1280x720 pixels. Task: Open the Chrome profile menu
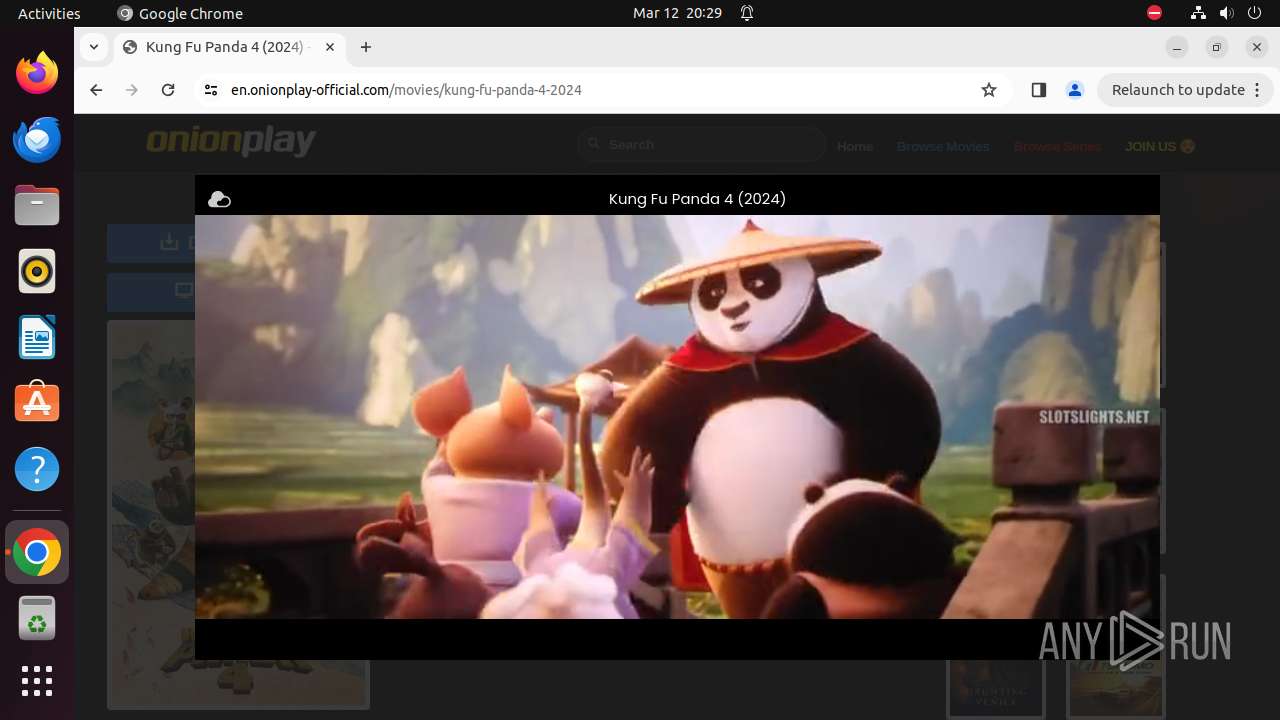pyautogui.click(x=1075, y=90)
